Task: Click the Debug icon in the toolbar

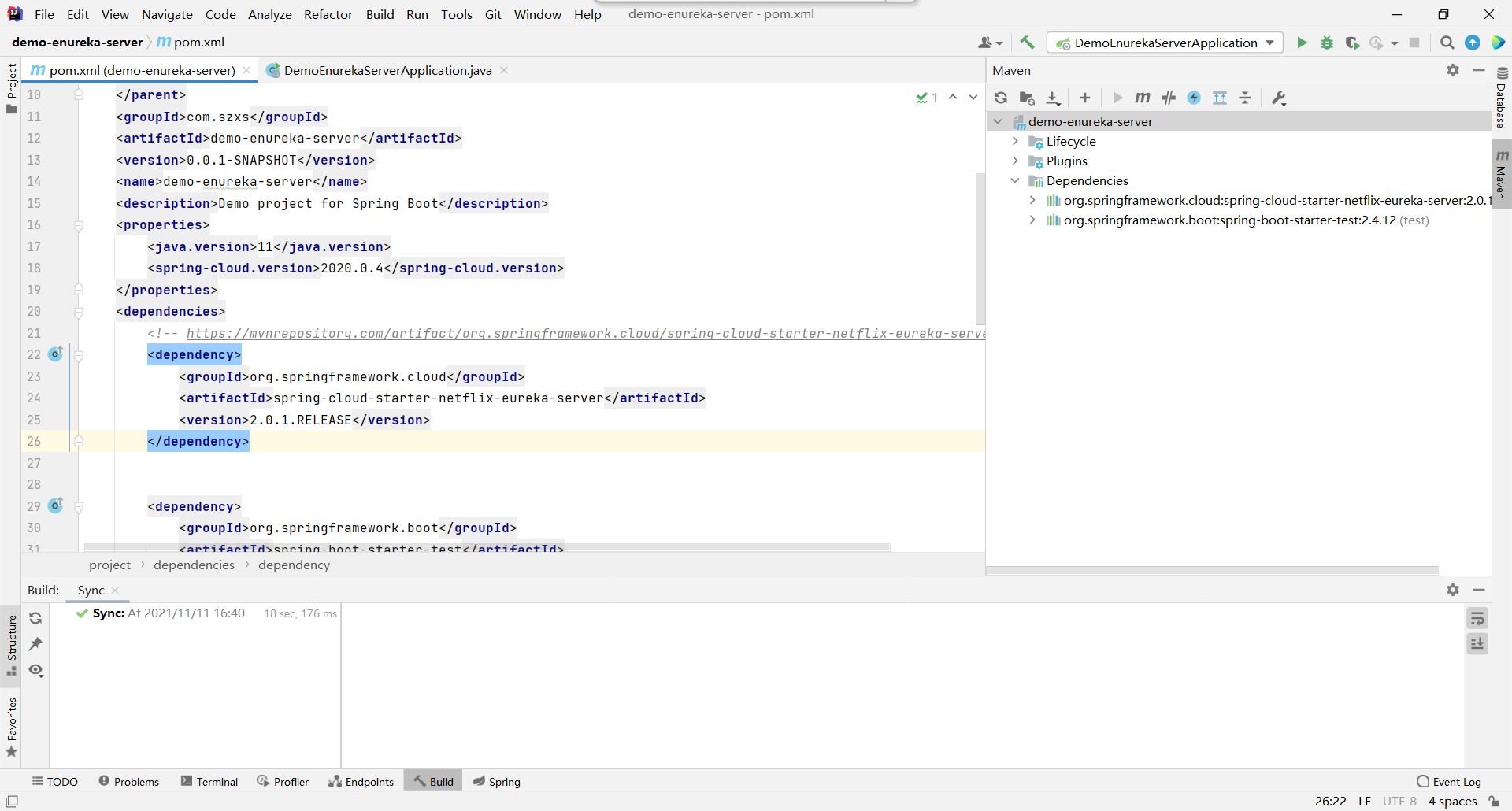Action: tap(1326, 43)
